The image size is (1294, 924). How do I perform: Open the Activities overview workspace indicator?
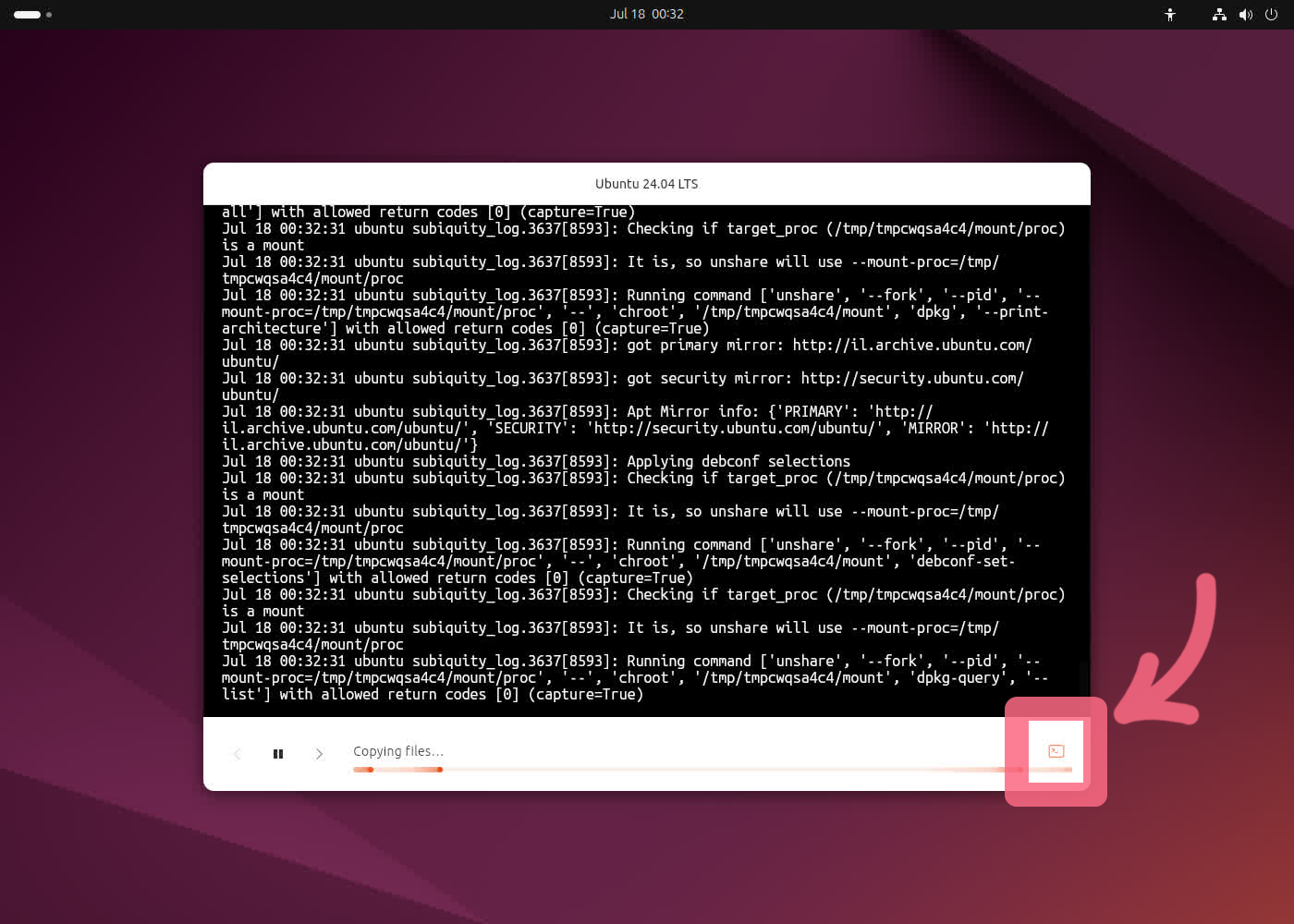28,15
